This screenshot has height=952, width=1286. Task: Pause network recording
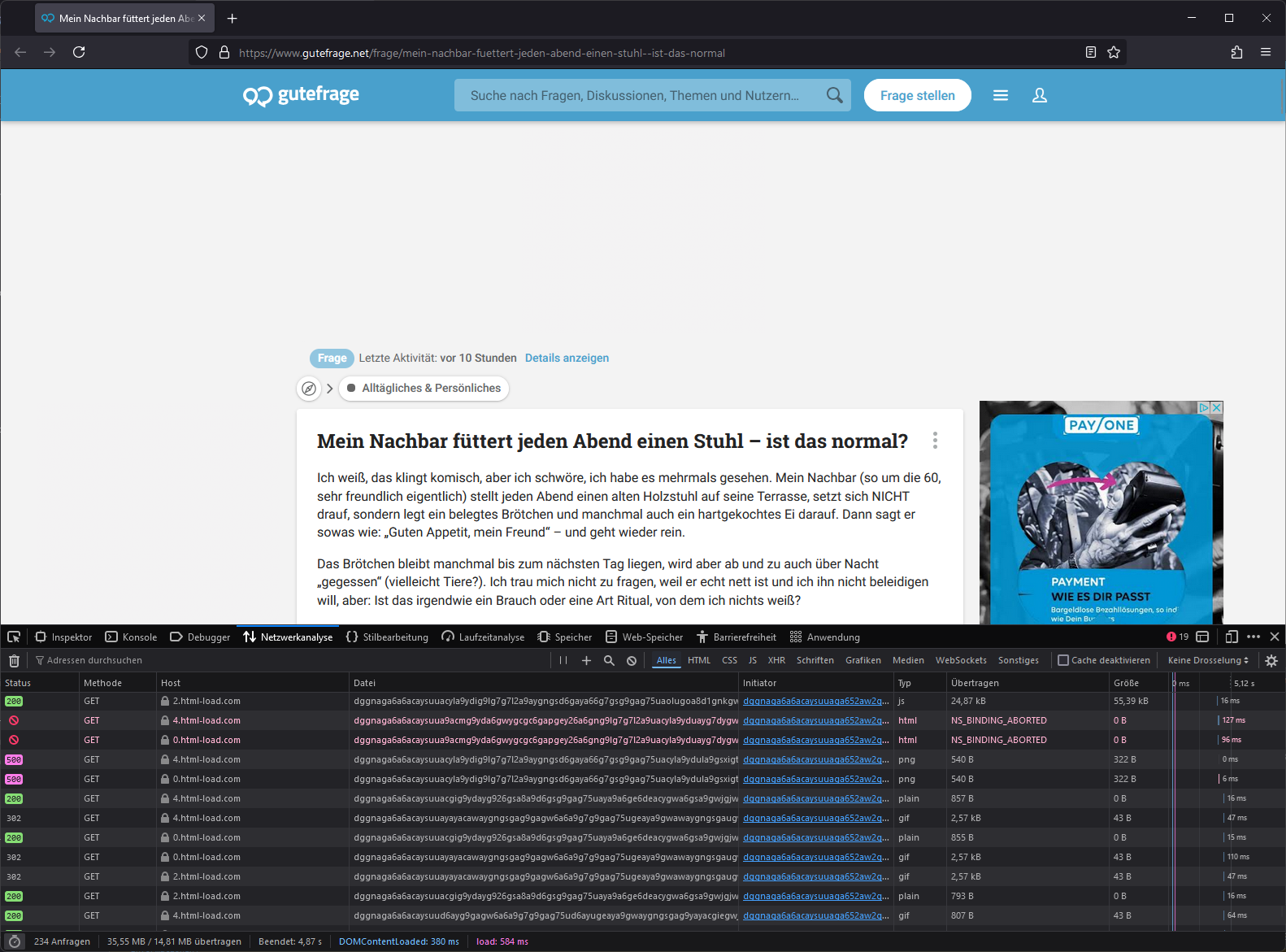click(563, 660)
